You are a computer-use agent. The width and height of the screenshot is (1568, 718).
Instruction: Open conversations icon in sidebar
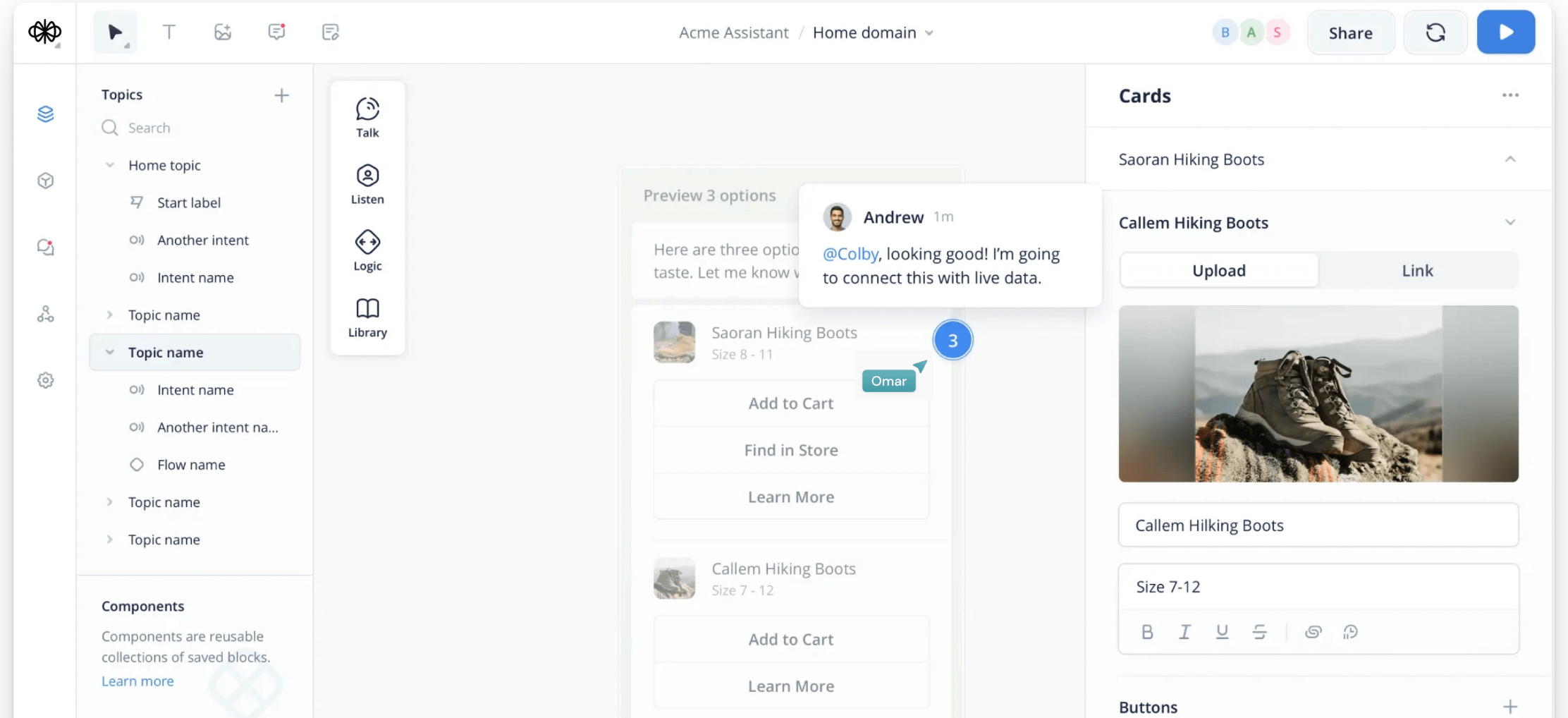click(46, 247)
